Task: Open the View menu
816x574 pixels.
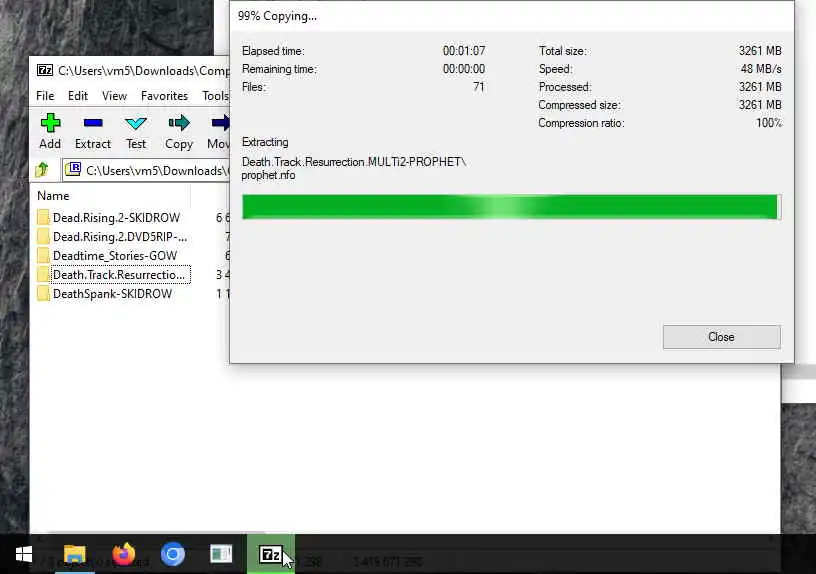Action: click(x=114, y=96)
